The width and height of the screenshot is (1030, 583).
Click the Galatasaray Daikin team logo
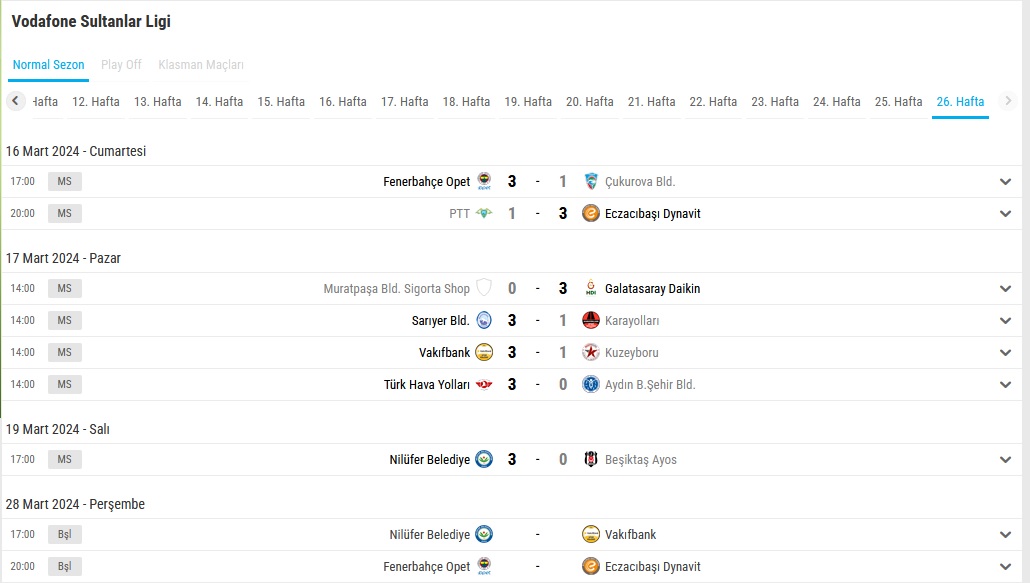click(591, 288)
